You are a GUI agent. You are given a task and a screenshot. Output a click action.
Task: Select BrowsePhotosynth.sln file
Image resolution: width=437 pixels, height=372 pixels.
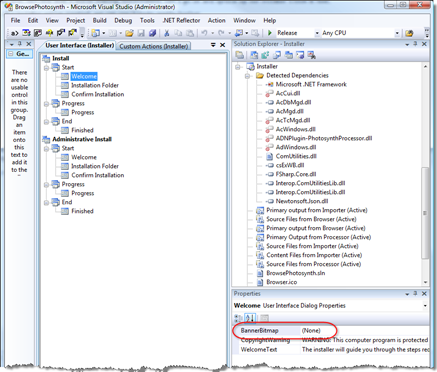296,273
